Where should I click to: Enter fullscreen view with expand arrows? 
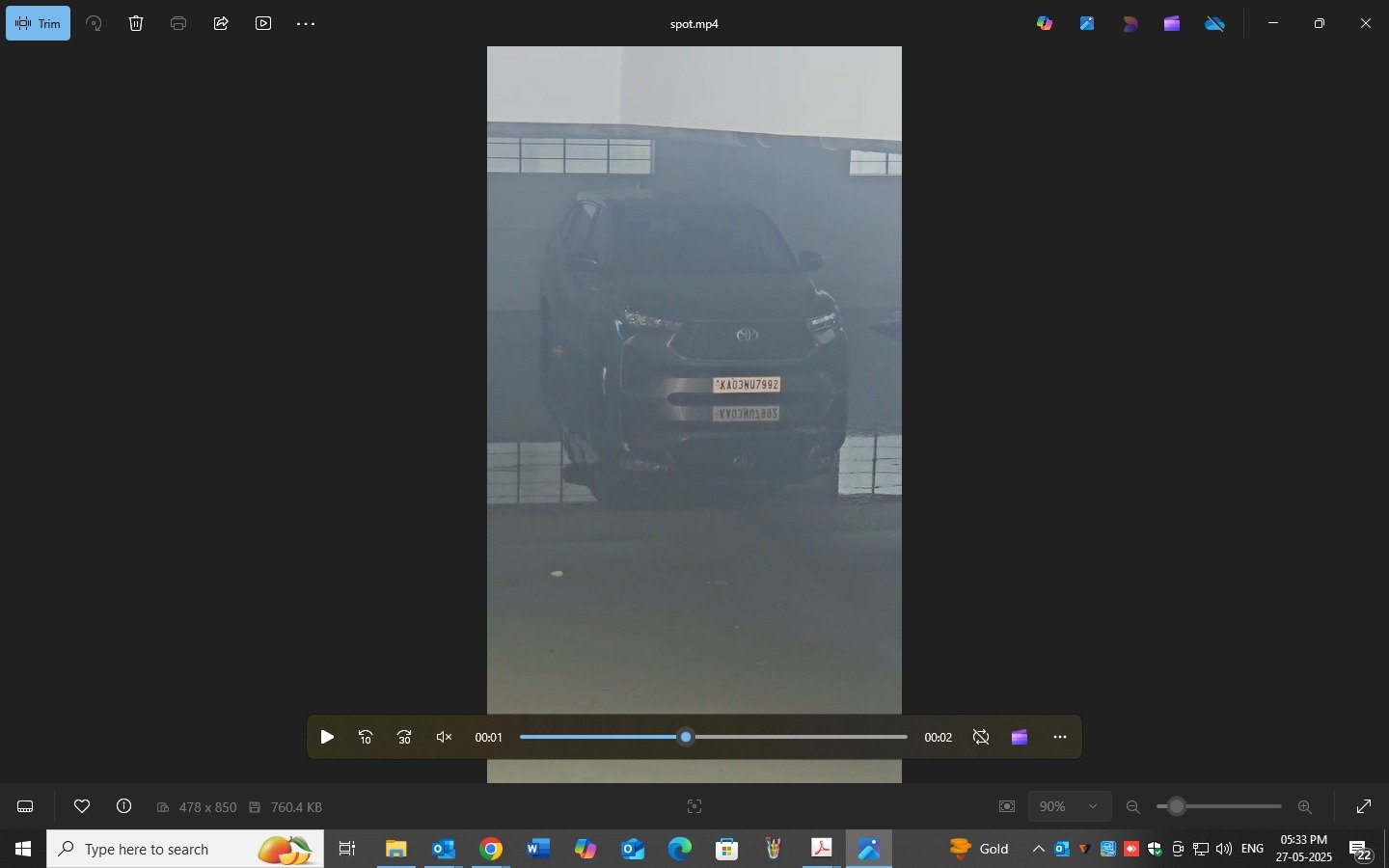pos(1363,806)
